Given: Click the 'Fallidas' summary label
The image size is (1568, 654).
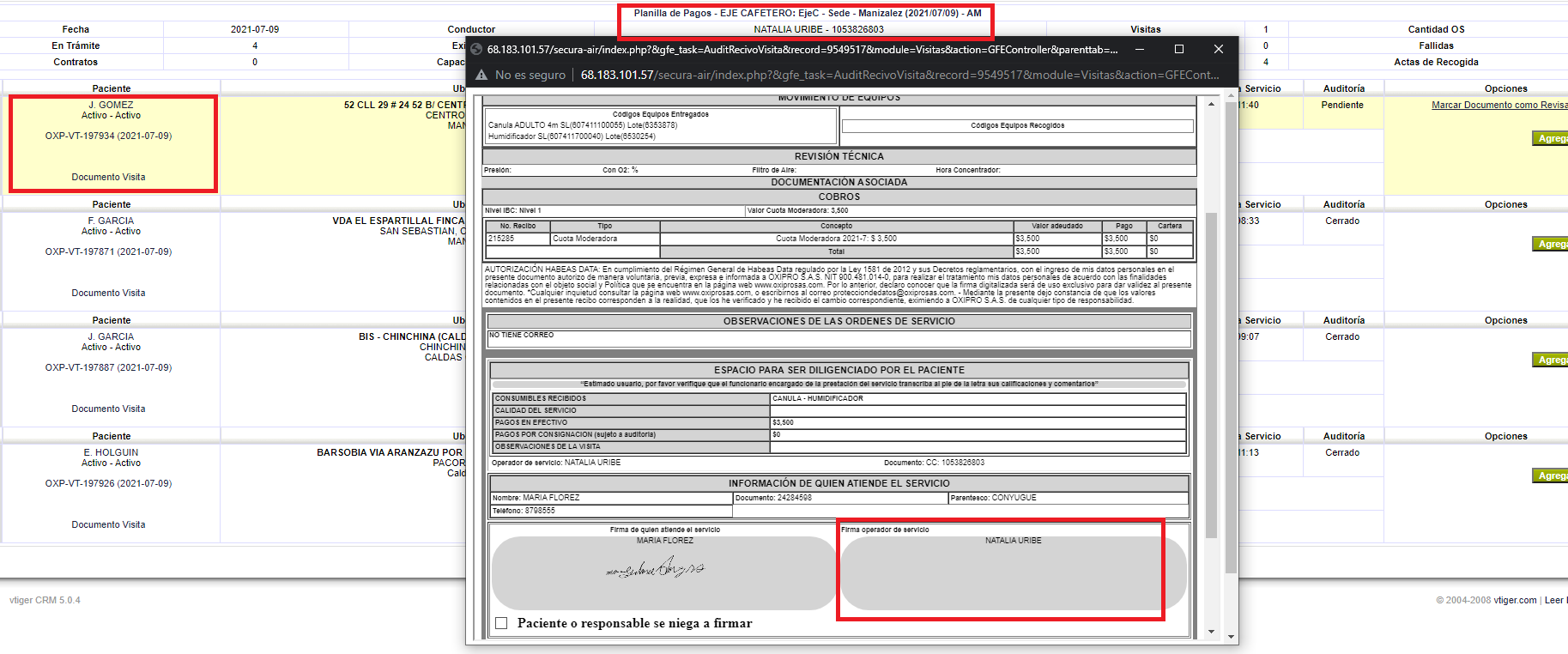Looking at the screenshot, I should (1436, 45).
